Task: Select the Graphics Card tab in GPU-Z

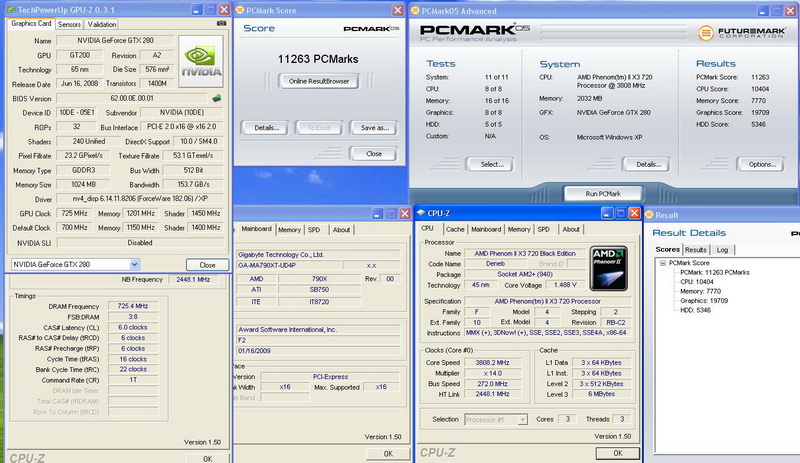Action: (x=31, y=23)
